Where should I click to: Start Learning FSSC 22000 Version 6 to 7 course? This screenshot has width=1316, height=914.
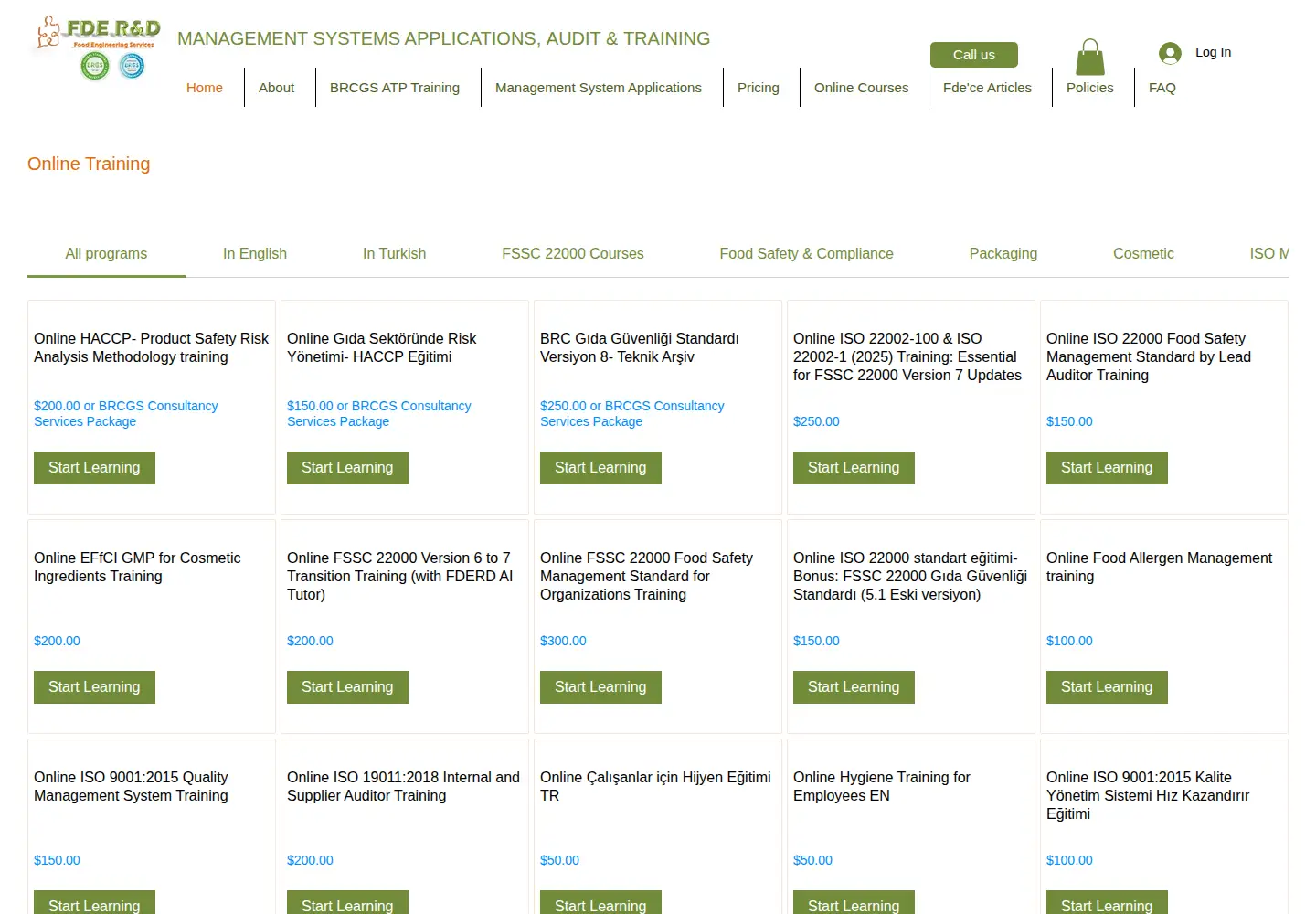tap(347, 687)
